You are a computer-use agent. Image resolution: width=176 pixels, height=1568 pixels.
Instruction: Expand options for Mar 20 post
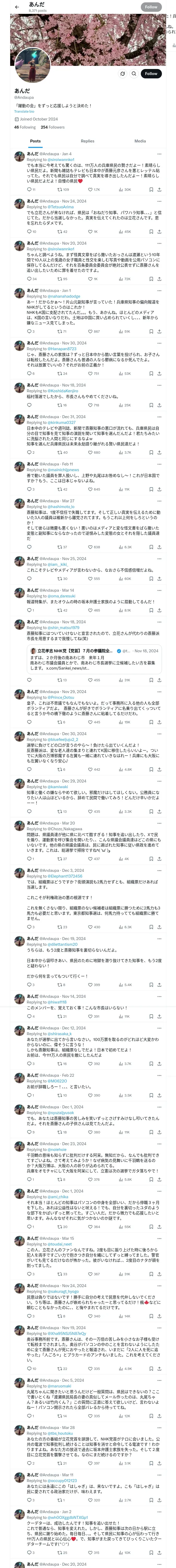click(x=159, y=823)
